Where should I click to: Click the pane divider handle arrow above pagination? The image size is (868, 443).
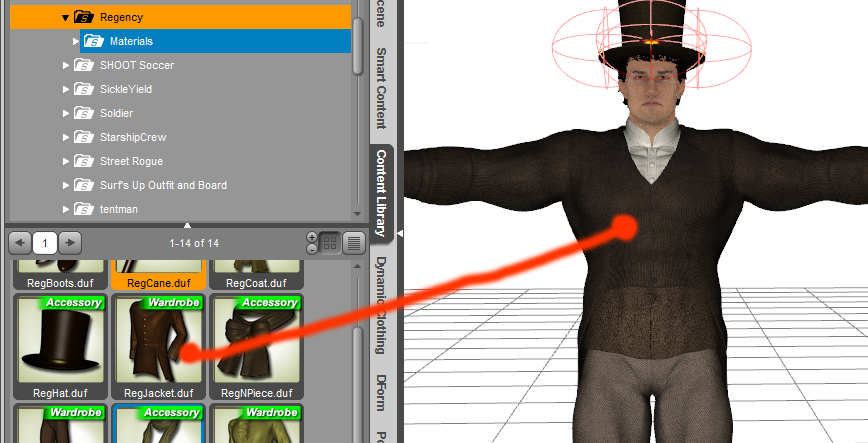click(187, 225)
